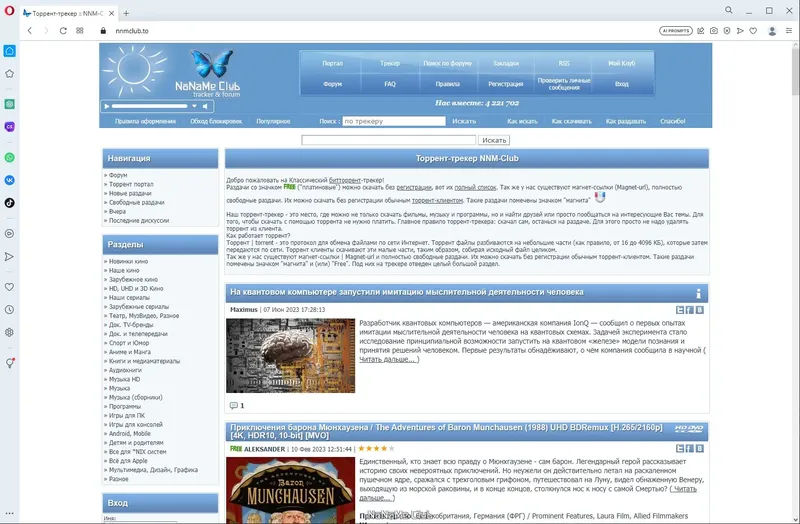Viewport: 800px width, 524px height.
Task: Open Поиск по форуму menu item
Action: (447, 63)
